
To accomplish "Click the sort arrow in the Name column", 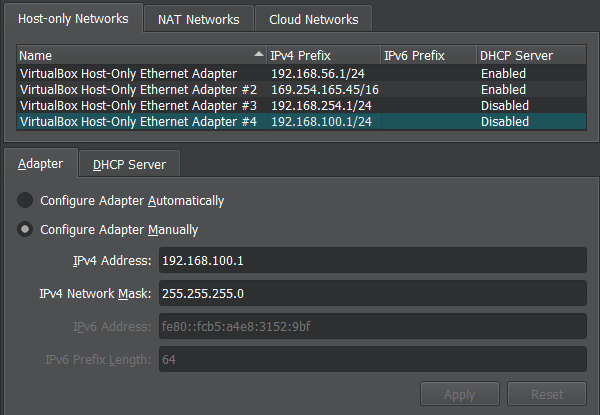I will (x=260, y=55).
